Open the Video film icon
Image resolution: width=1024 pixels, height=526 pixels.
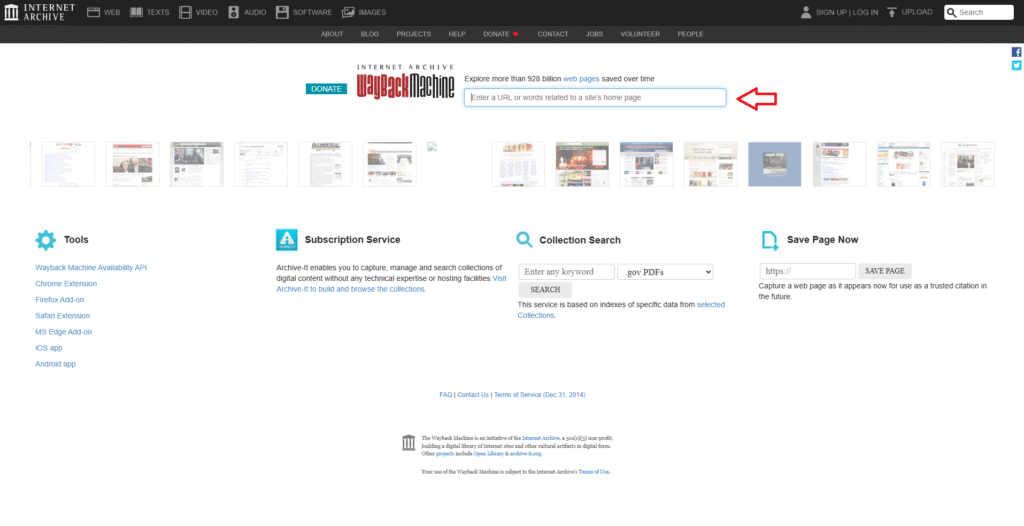coord(185,12)
